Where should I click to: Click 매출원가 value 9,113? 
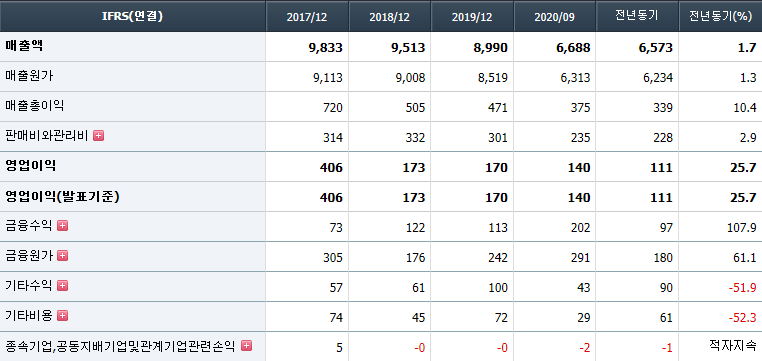[x=328, y=78]
